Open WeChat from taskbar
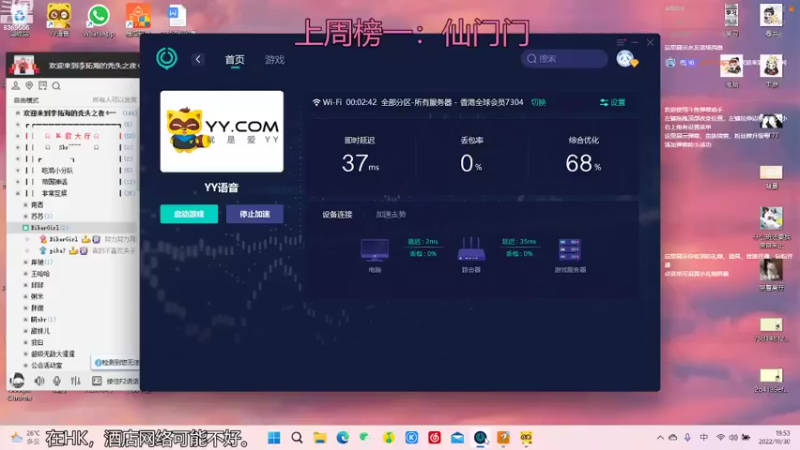The image size is (800, 450). point(365,438)
